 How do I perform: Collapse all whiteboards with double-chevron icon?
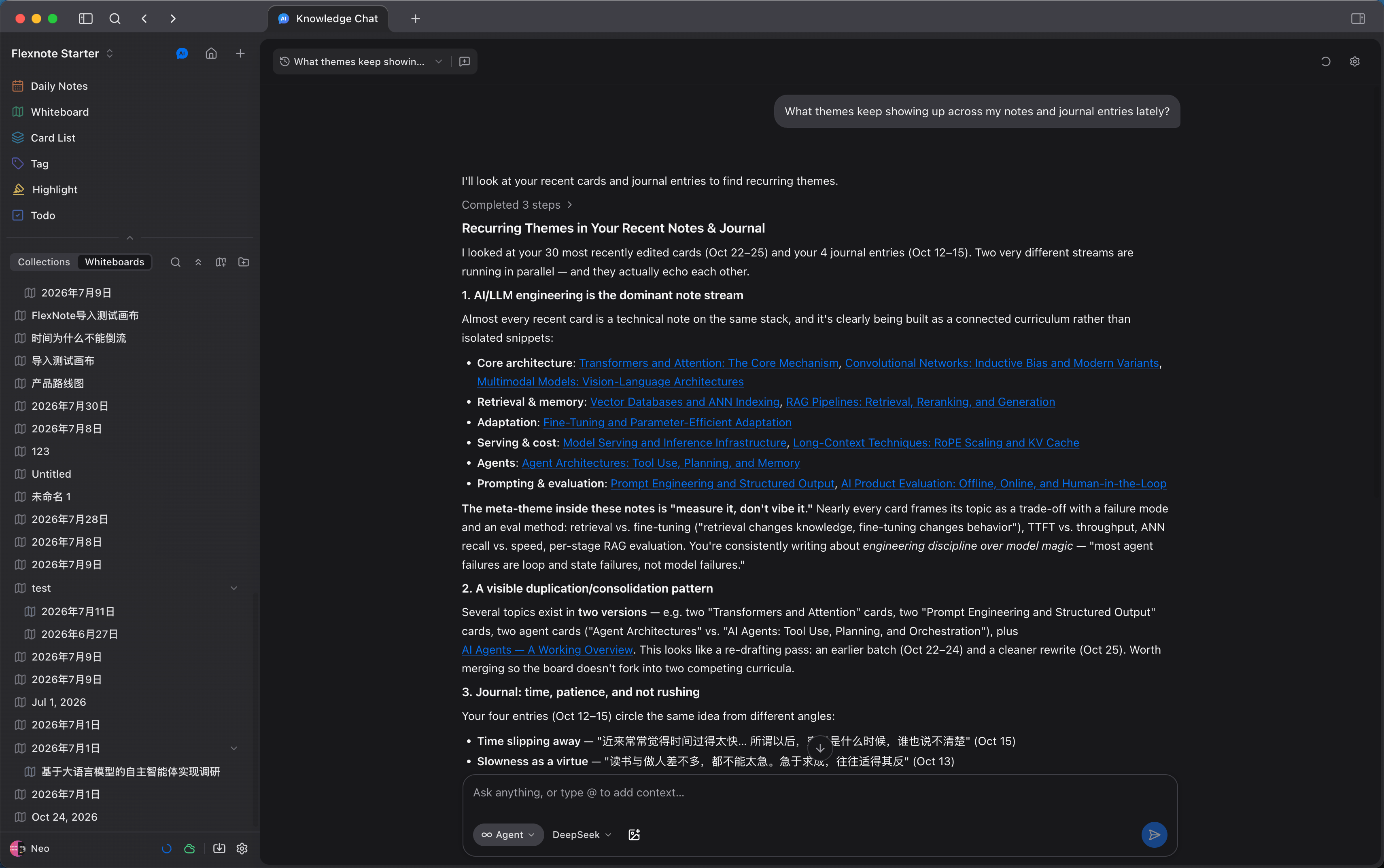(x=198, y=262)
